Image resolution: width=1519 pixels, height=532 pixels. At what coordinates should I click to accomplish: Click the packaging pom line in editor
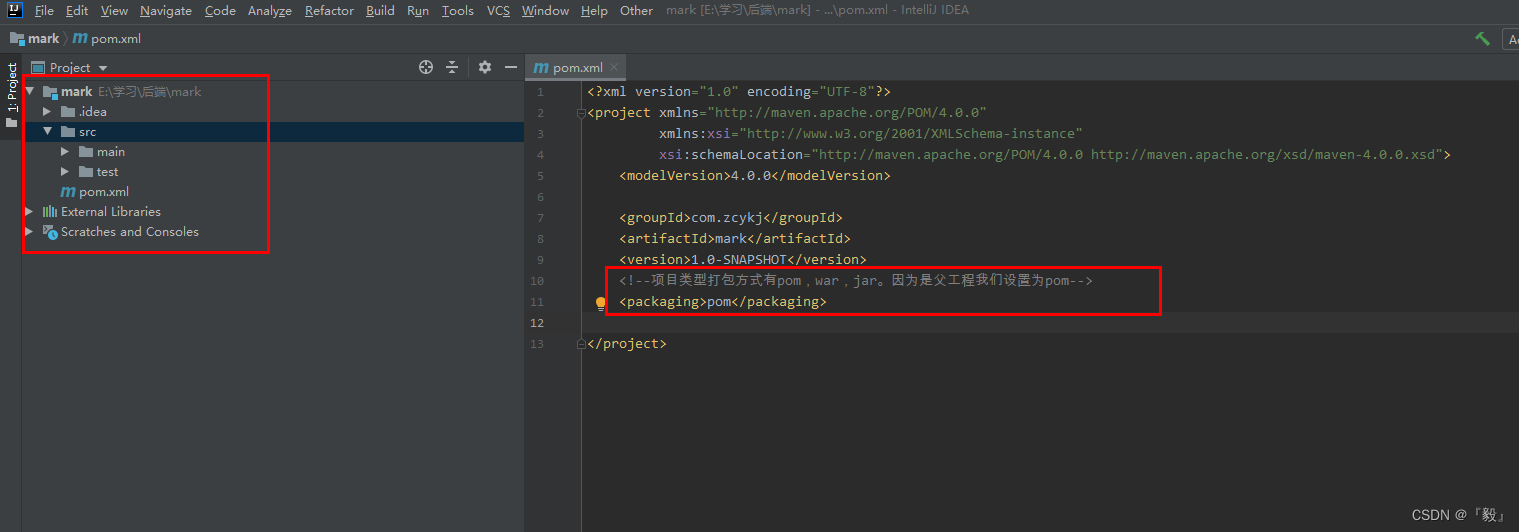723,302
